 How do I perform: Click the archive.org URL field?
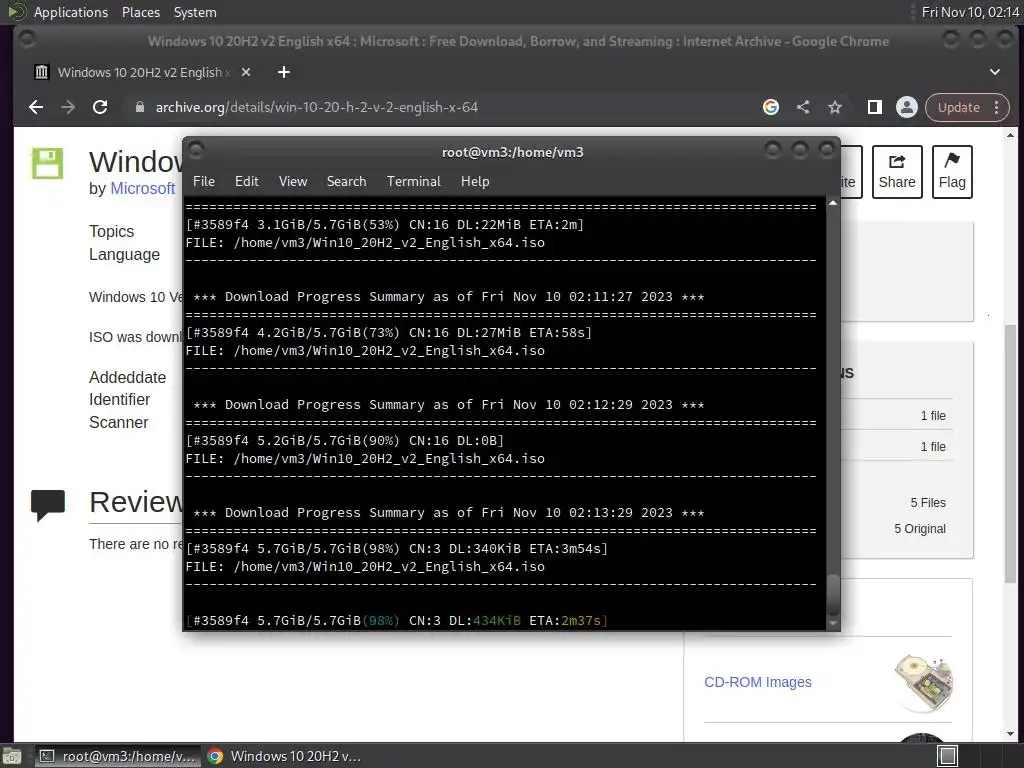pyautogui.click(x=317, y=107)
